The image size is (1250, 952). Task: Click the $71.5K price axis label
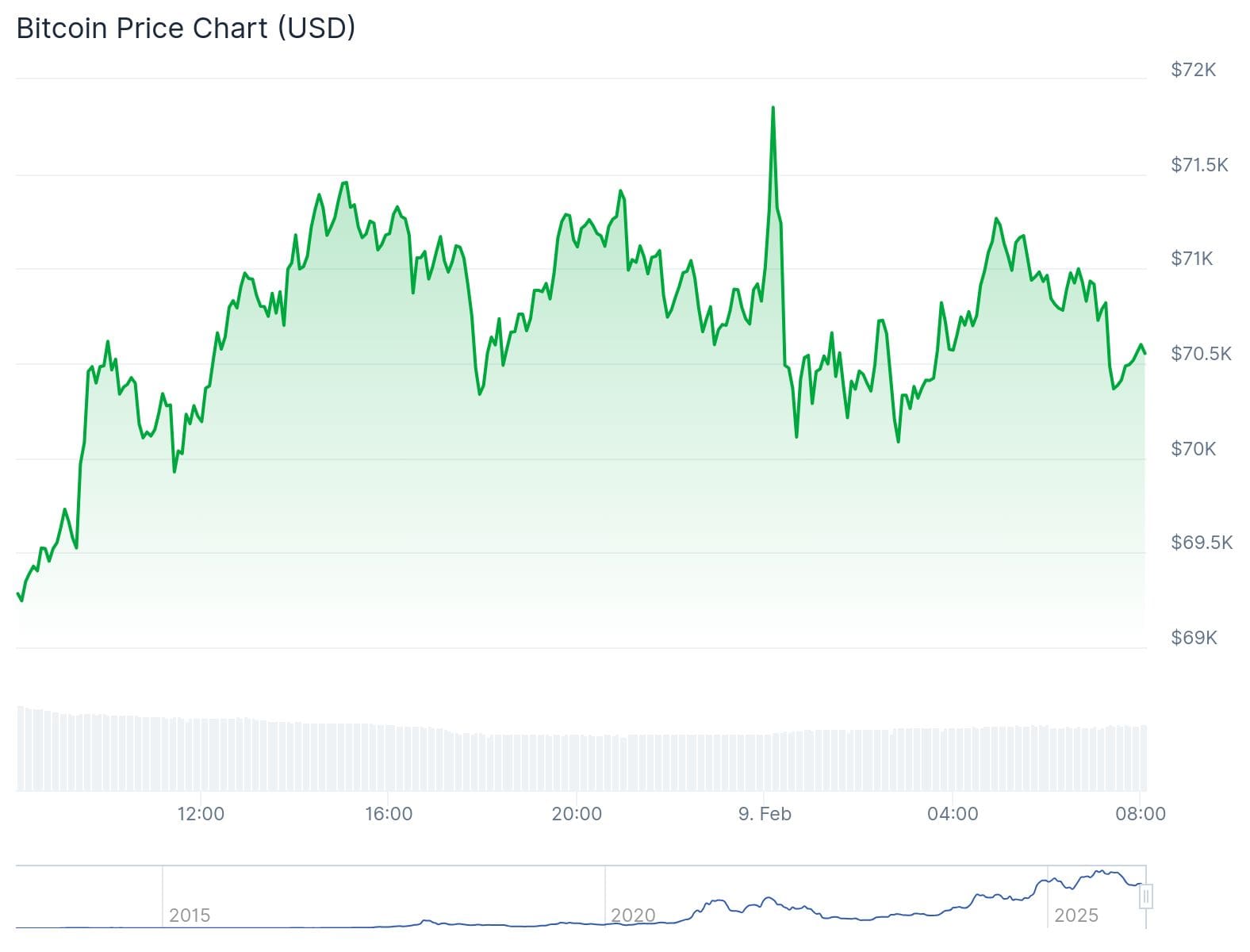(x=1199, y=165)
